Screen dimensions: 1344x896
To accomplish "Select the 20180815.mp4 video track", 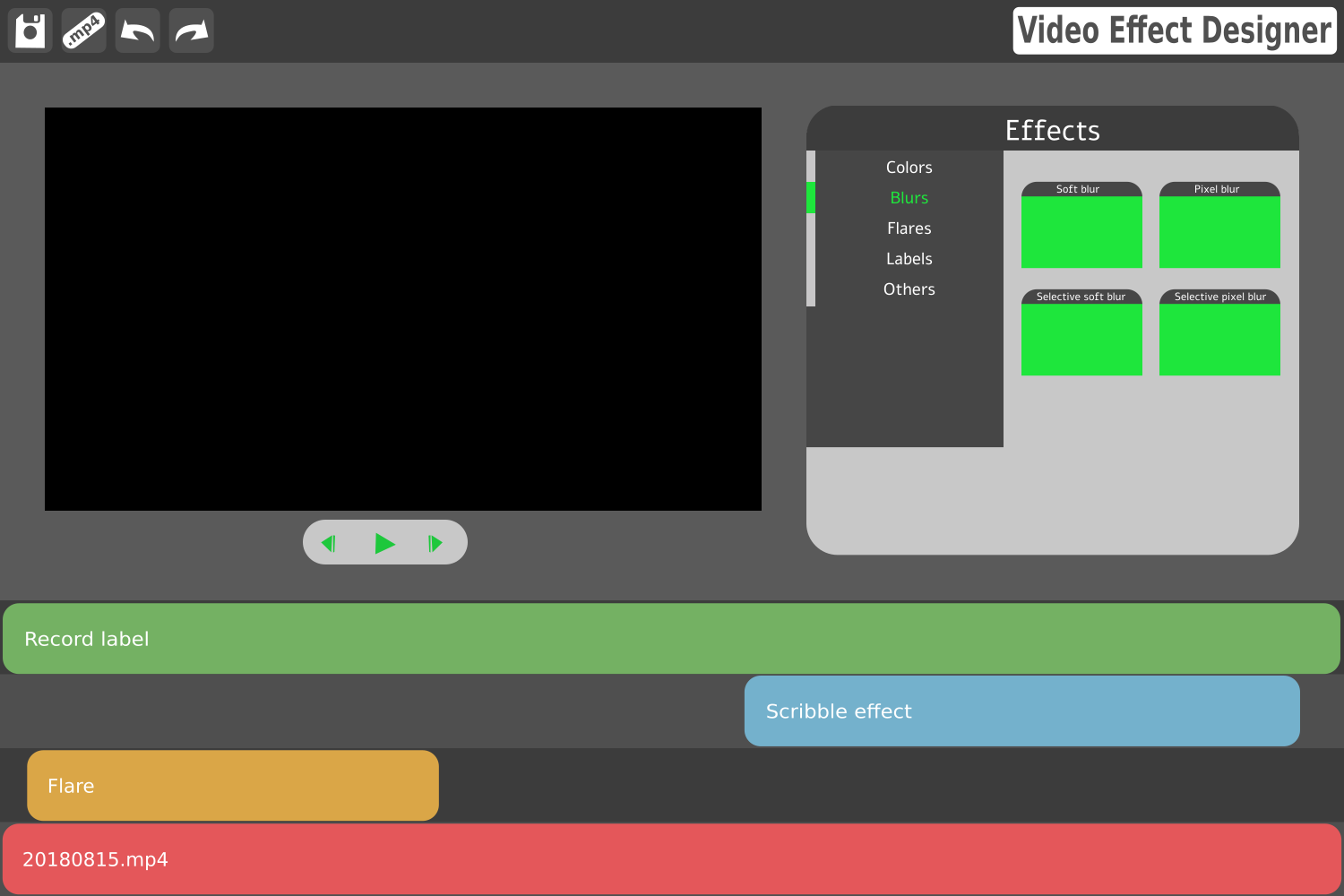I will (671, 859).
